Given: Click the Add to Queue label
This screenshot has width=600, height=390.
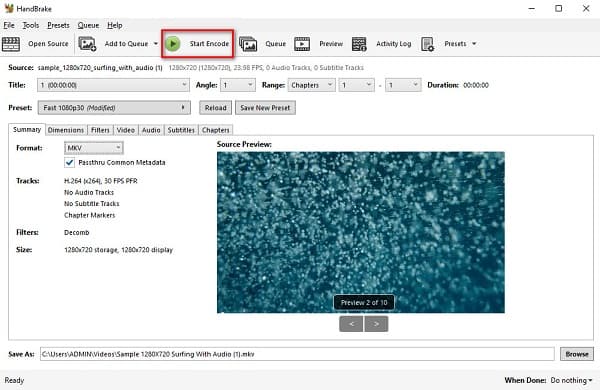Looking at the screenshot, I should [x=126, y=44].
